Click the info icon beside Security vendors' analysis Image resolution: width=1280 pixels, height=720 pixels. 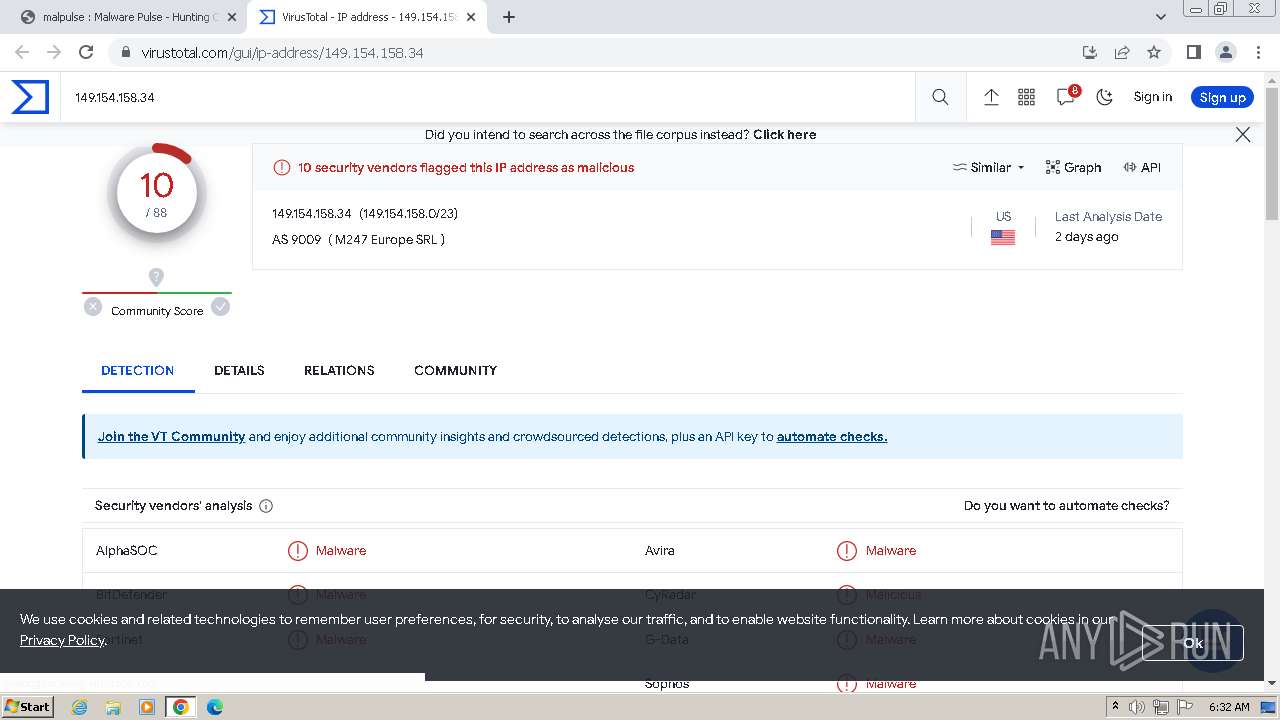[x=266, y=506]
